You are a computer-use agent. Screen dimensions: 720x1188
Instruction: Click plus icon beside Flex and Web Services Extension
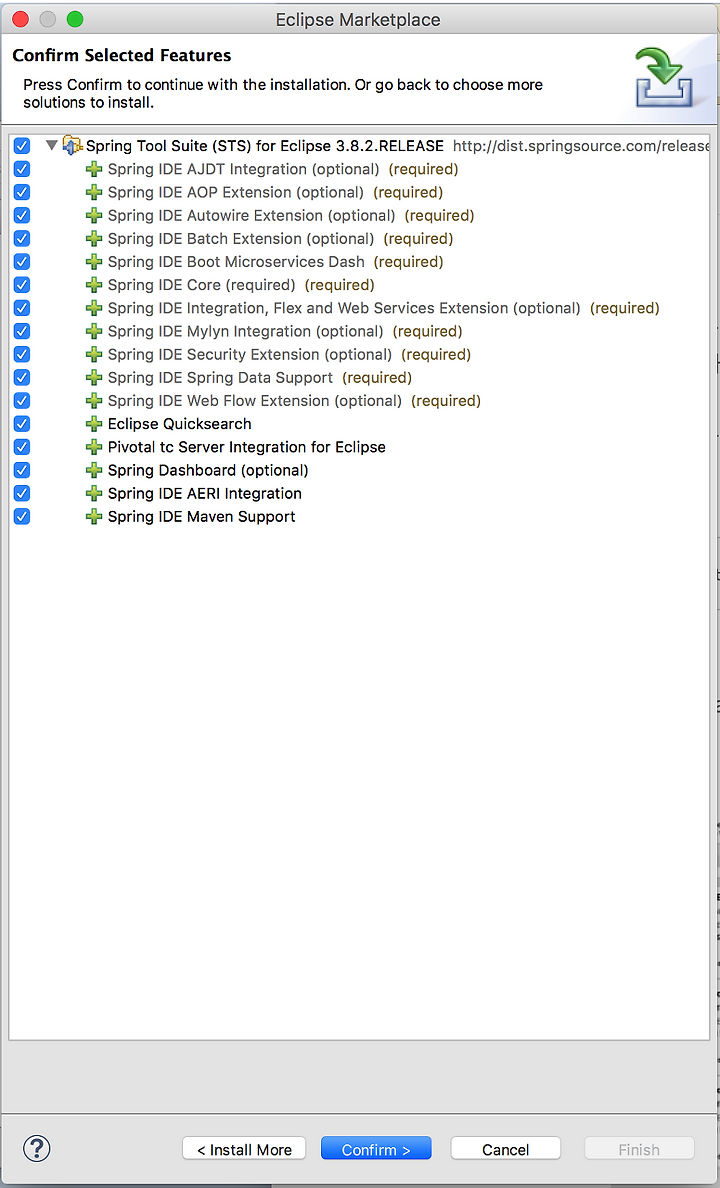[x=94, y=308]
